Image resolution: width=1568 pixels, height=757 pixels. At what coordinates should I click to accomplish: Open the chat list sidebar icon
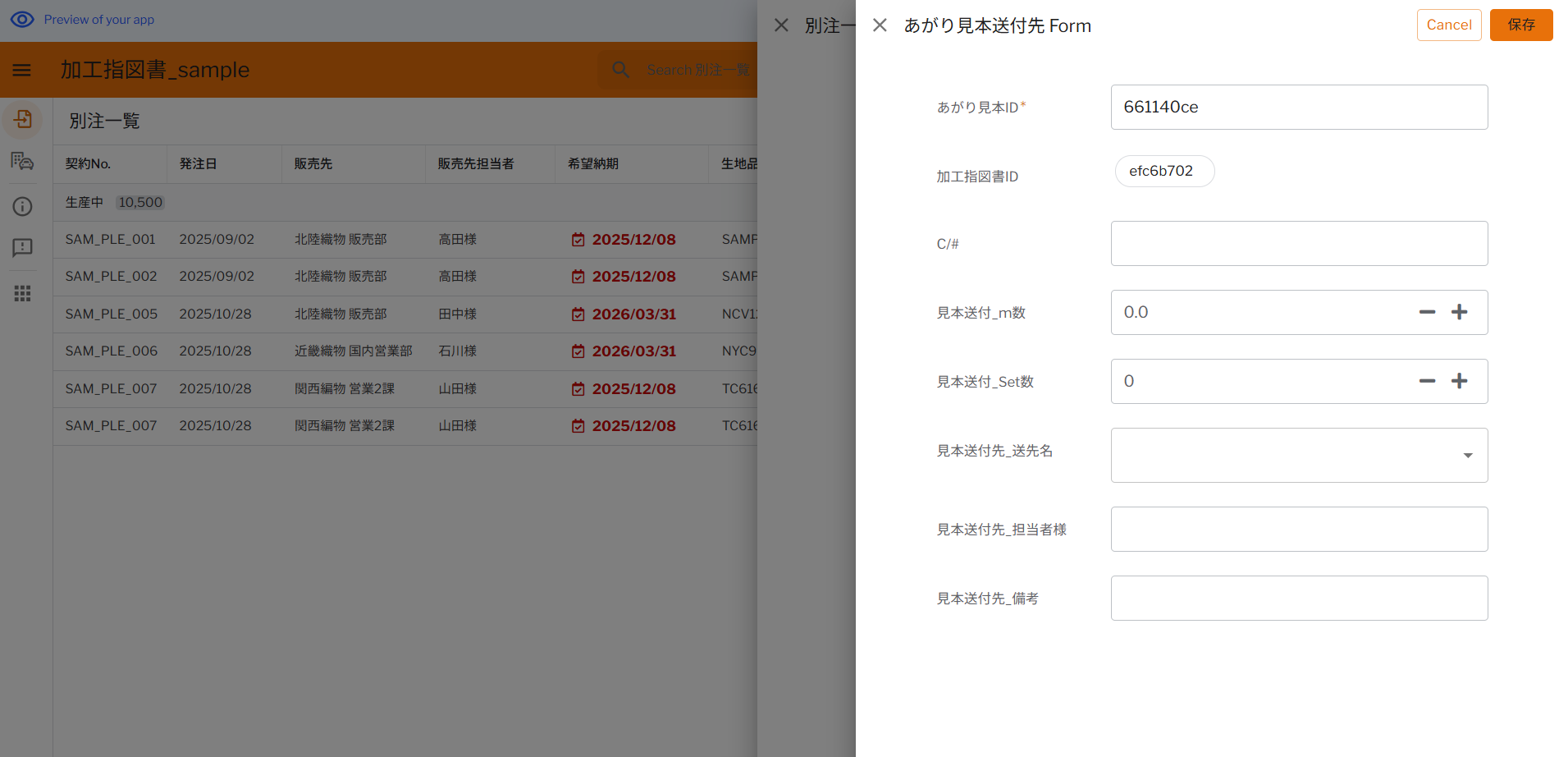[23, 162]
